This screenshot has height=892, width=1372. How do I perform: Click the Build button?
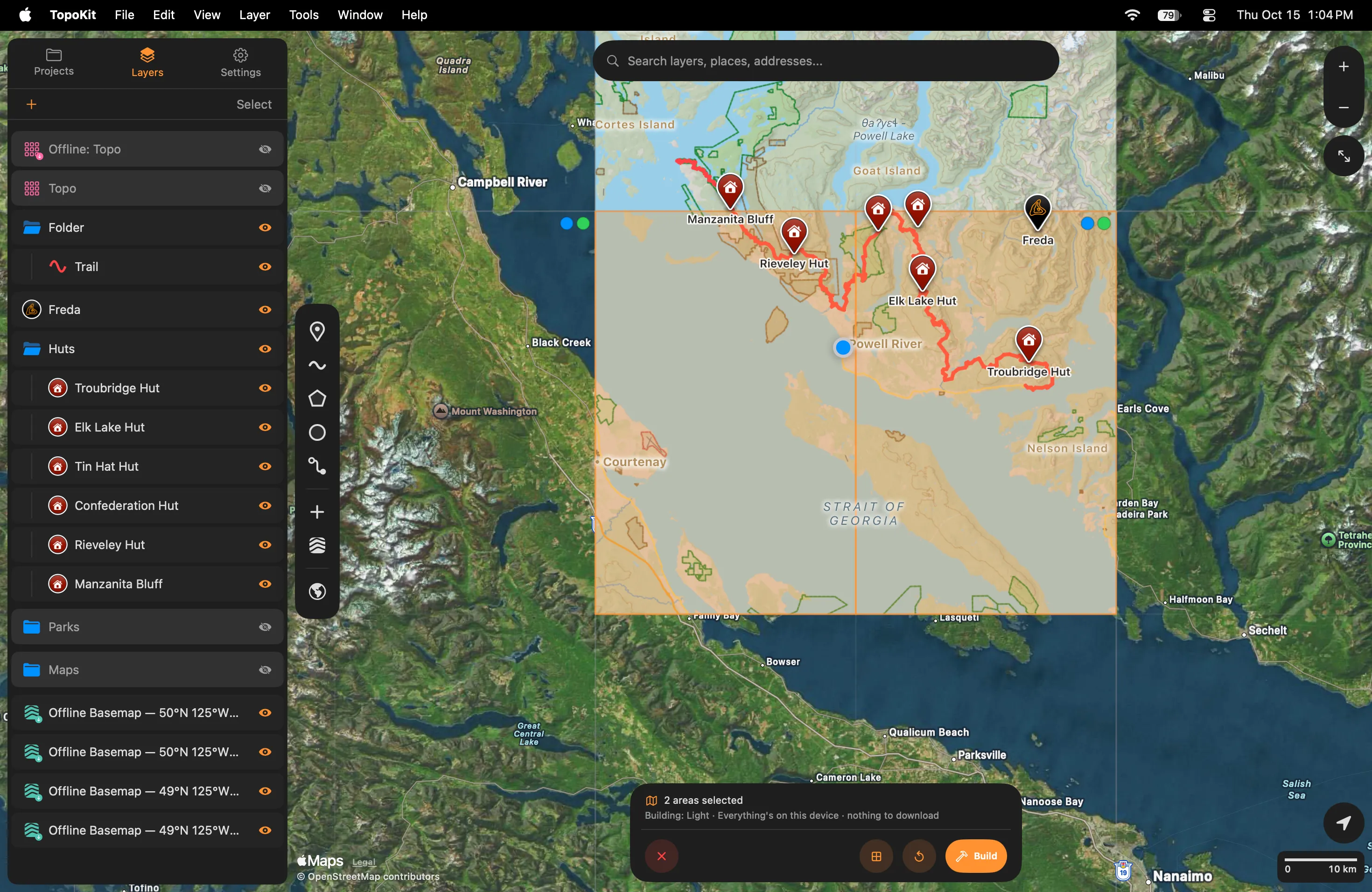tap(976, 856)
